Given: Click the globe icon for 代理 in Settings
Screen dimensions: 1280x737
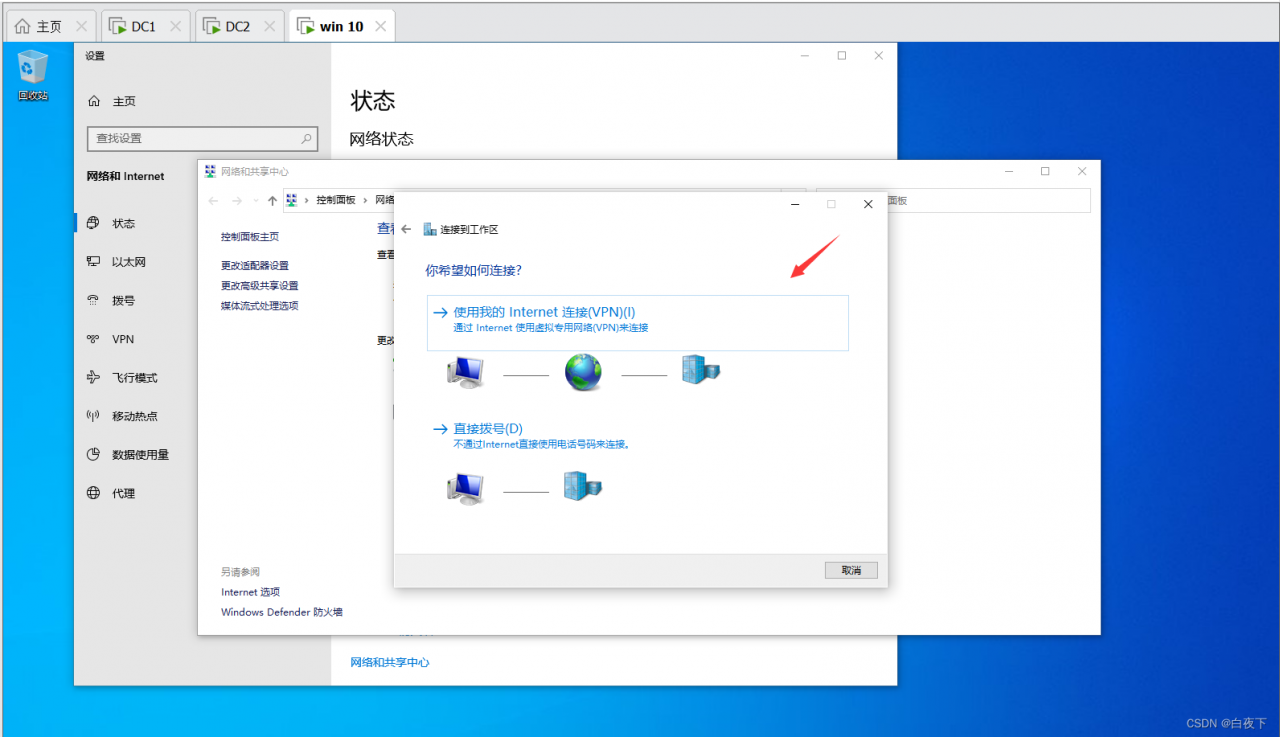Looking at the screenshot, I should click(94, 493).
